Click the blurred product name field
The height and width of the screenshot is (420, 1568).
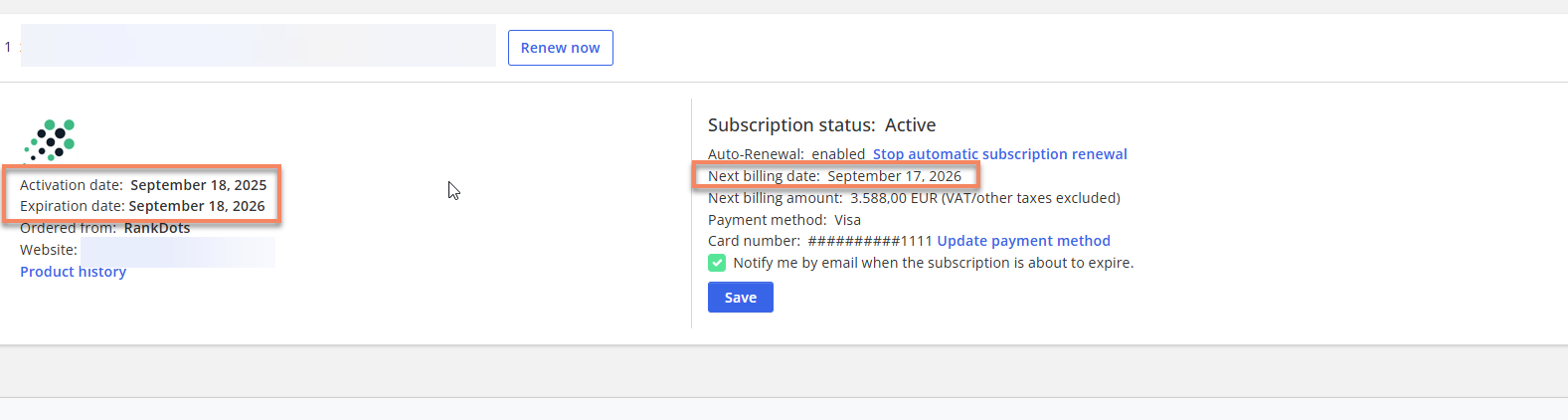point(259,46)
